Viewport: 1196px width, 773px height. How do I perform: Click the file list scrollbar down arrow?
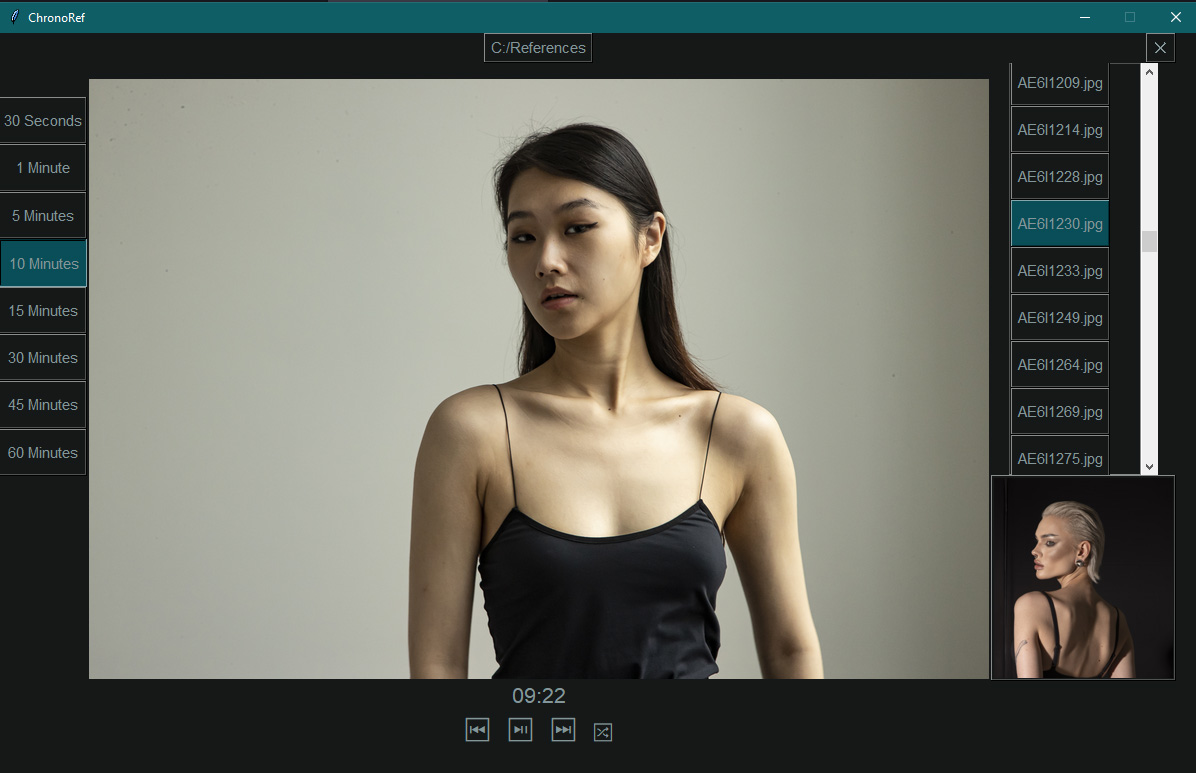pyautogui.click(x=1149, y=467)
